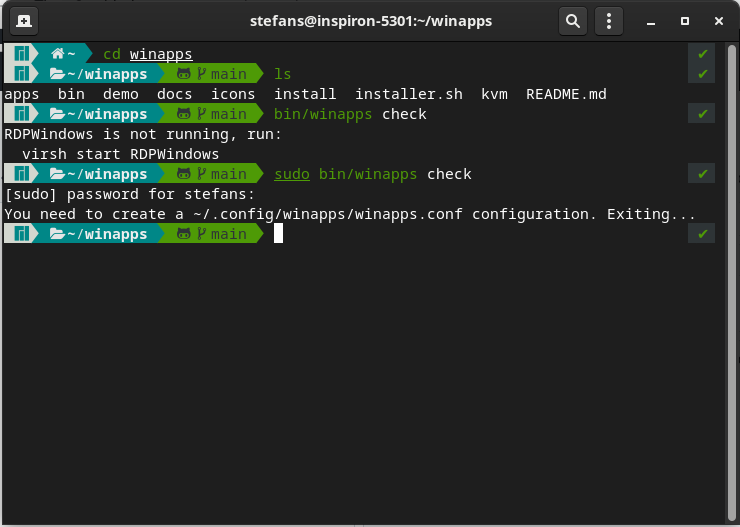
Task: Open the terminal search
Action: pos(572,21)
